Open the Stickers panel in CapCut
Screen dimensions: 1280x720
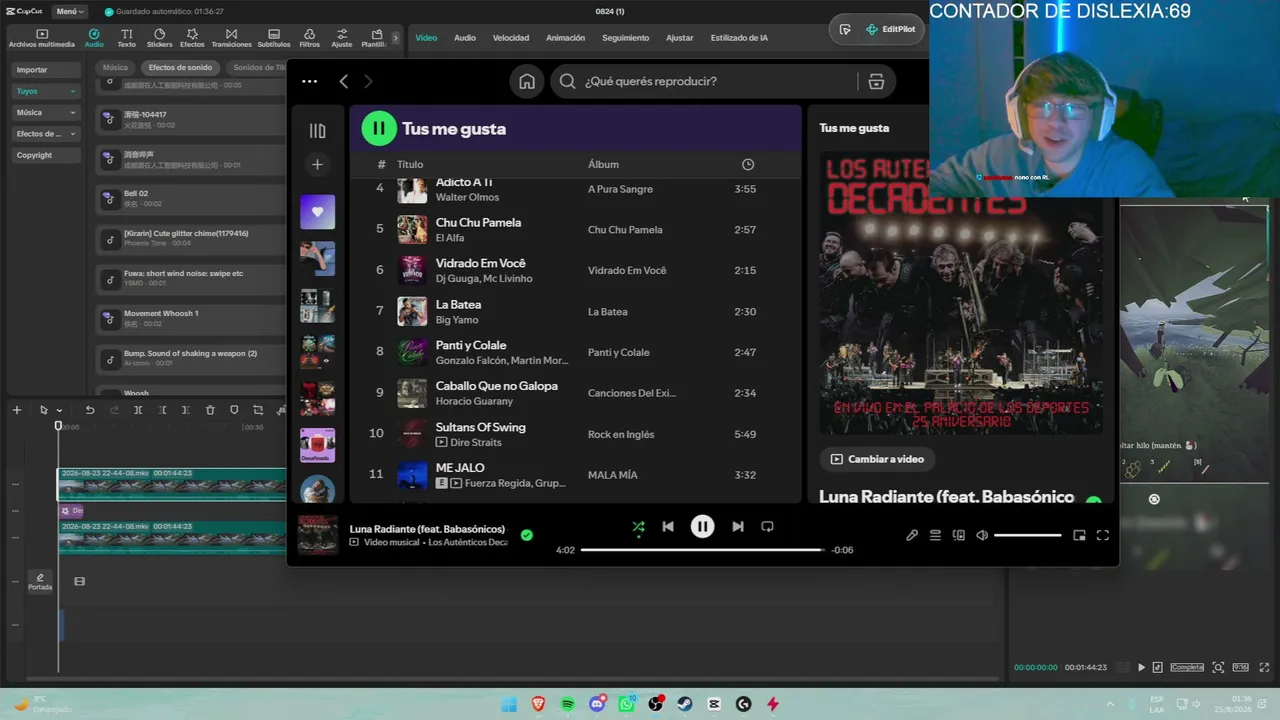(x=159, y=38)
